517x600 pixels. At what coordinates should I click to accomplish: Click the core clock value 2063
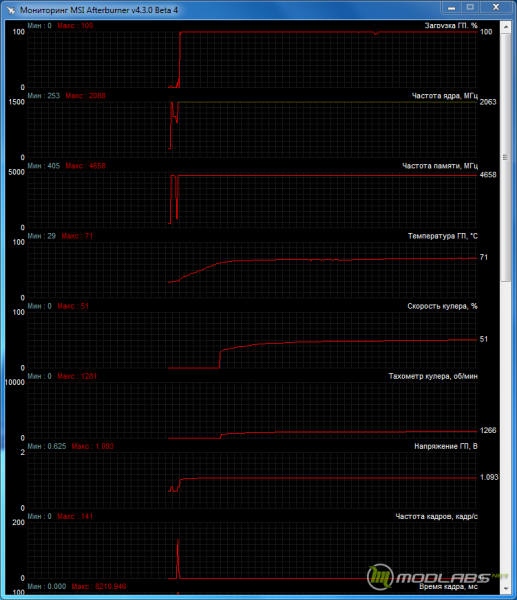click(488, 102)
